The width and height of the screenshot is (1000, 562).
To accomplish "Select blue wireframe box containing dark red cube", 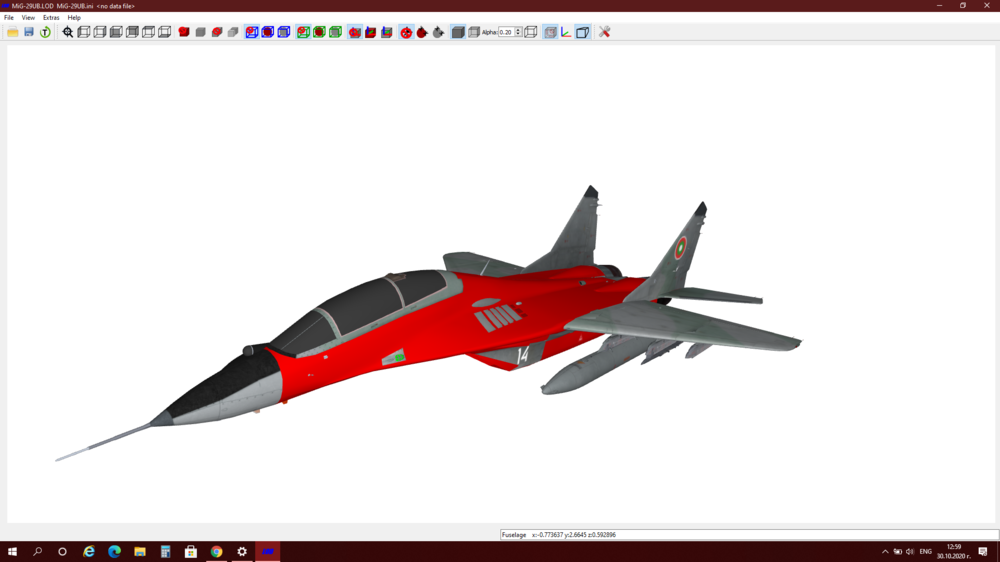I will click(268, 32).
